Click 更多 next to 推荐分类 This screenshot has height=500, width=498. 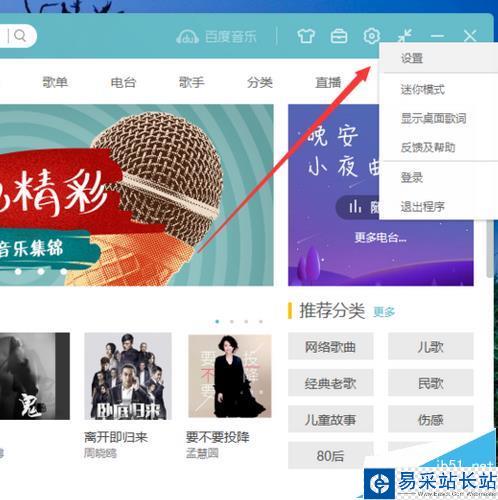coord(384,312)
